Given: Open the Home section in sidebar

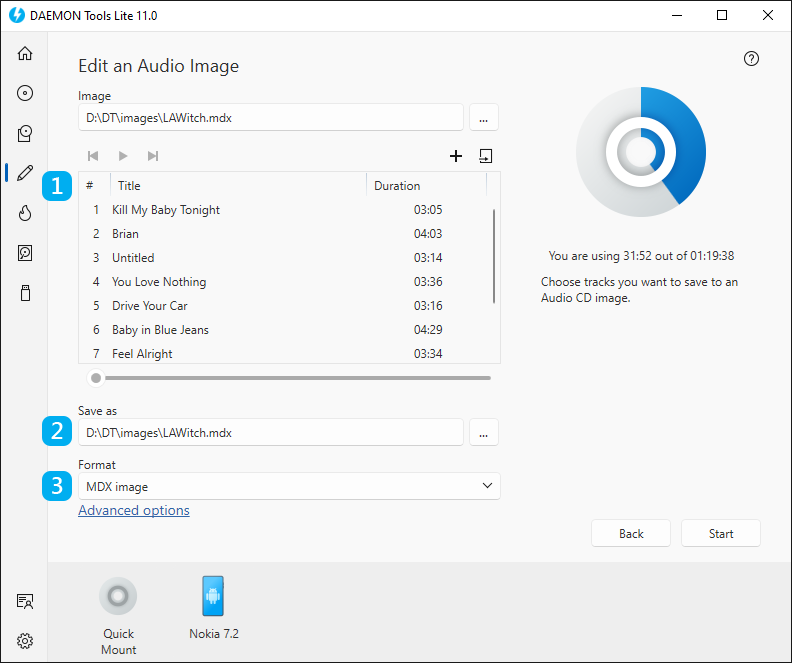Looking at the screenshot, I should click(25, 53).
